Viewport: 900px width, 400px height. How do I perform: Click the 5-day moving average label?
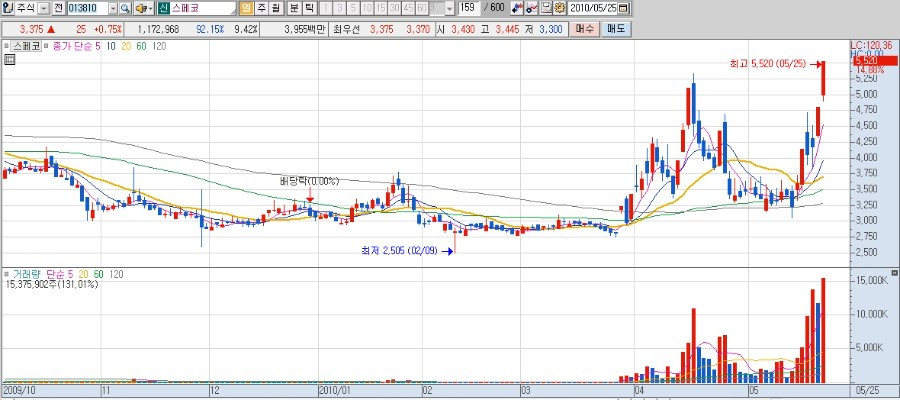click(x=97, y=46)
